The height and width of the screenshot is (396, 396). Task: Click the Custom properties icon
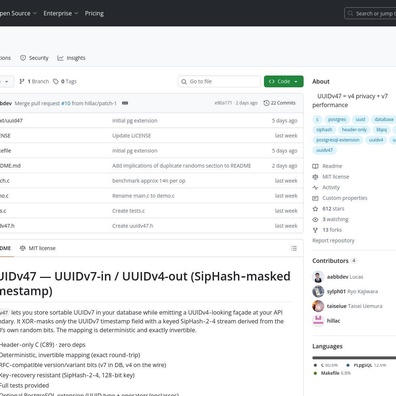pos(315,198)
